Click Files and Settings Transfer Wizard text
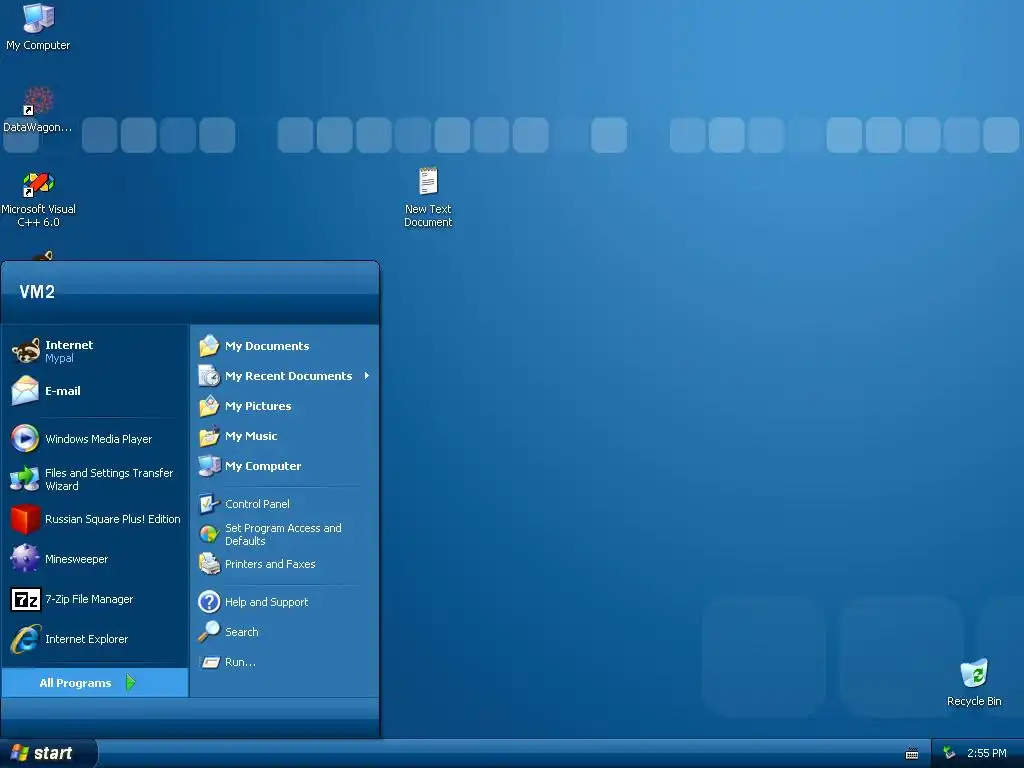The image size is (1024, 768). [109, 479]
